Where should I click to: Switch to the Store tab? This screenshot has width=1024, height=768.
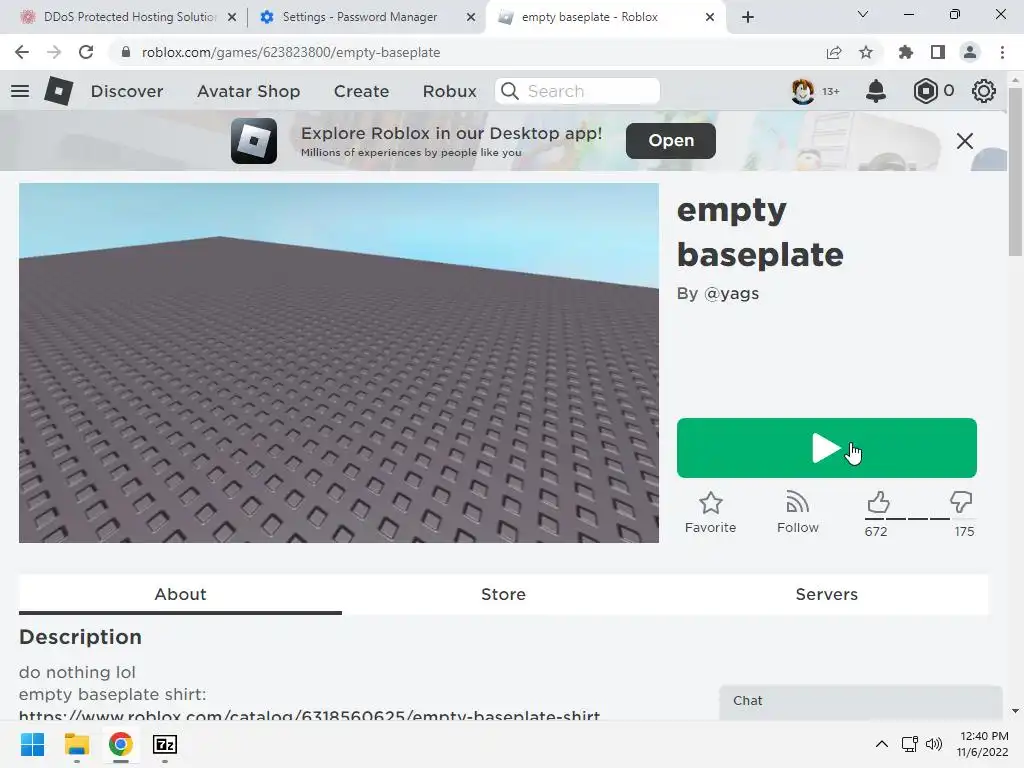pyautogui.click(x=503, y=594)
